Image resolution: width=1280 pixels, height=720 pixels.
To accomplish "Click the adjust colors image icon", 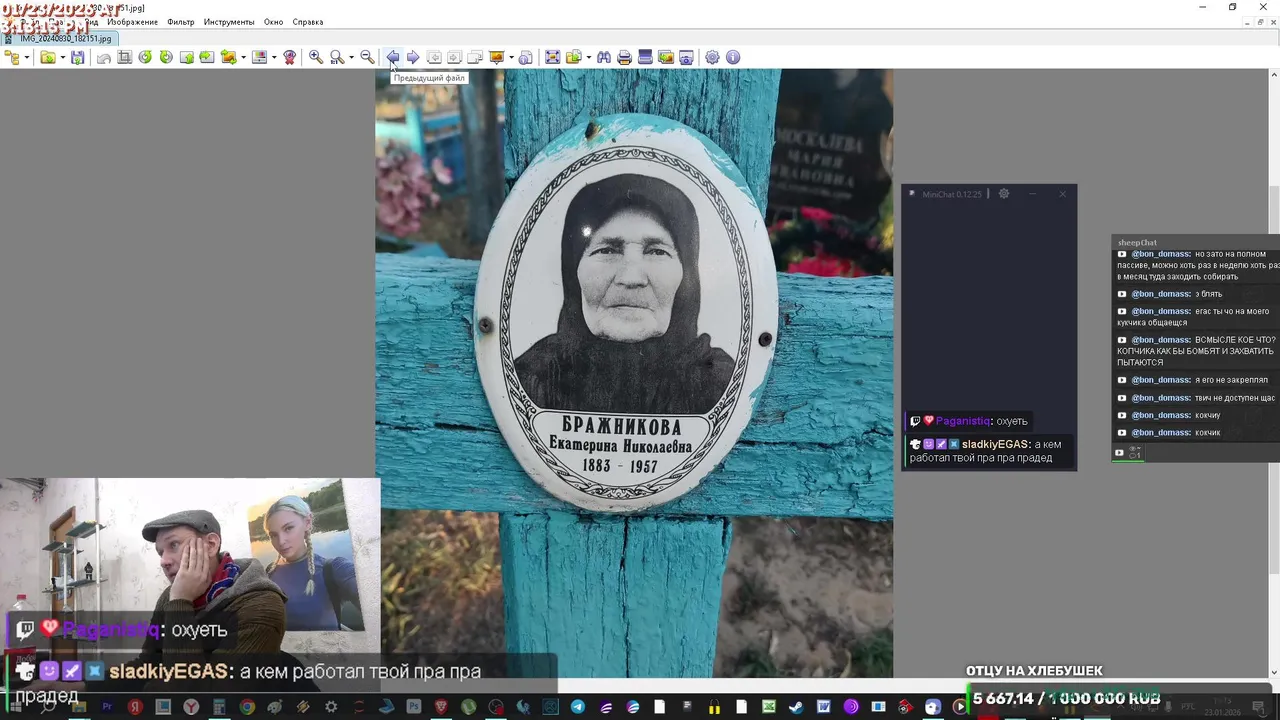I will [259, 57].
